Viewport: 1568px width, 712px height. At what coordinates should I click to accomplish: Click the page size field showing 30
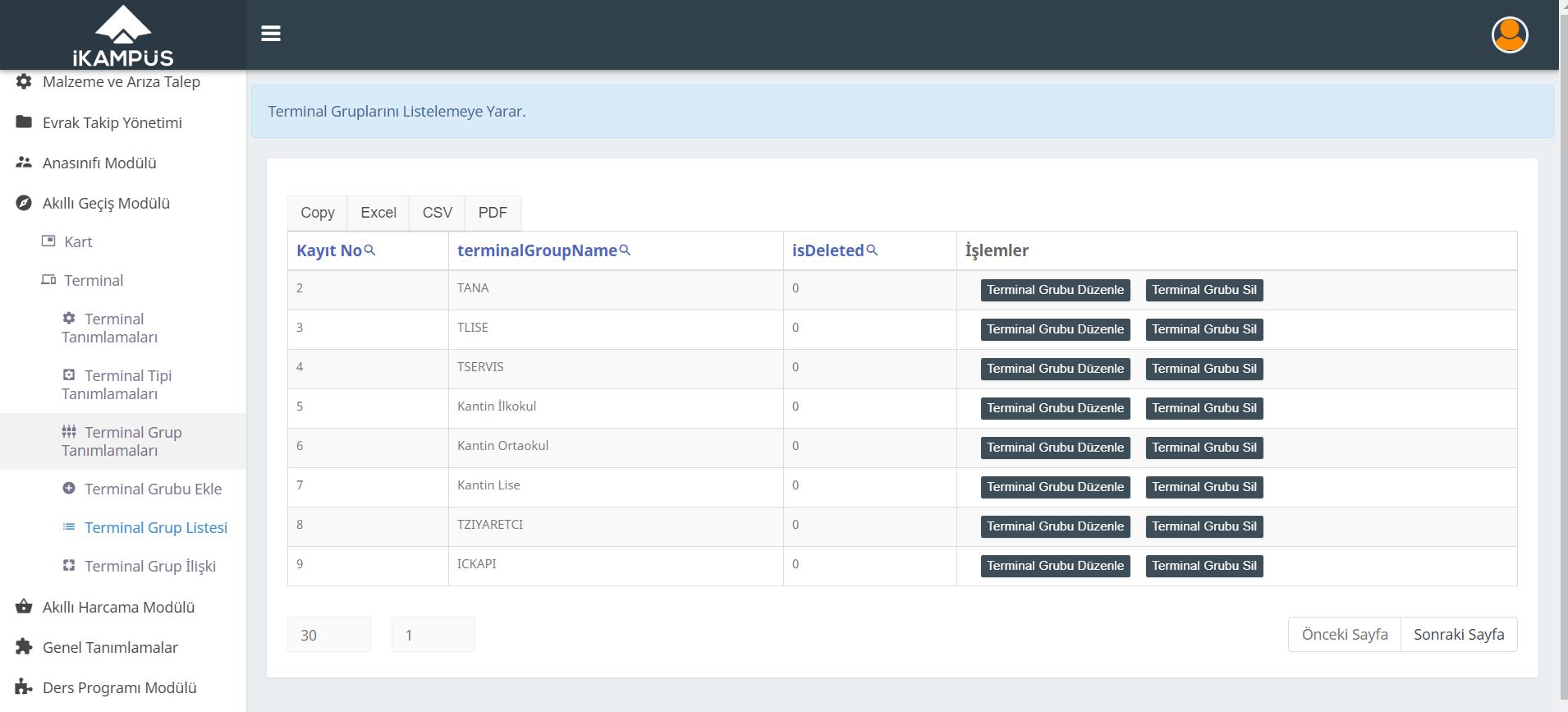click(x=329, y=635)
